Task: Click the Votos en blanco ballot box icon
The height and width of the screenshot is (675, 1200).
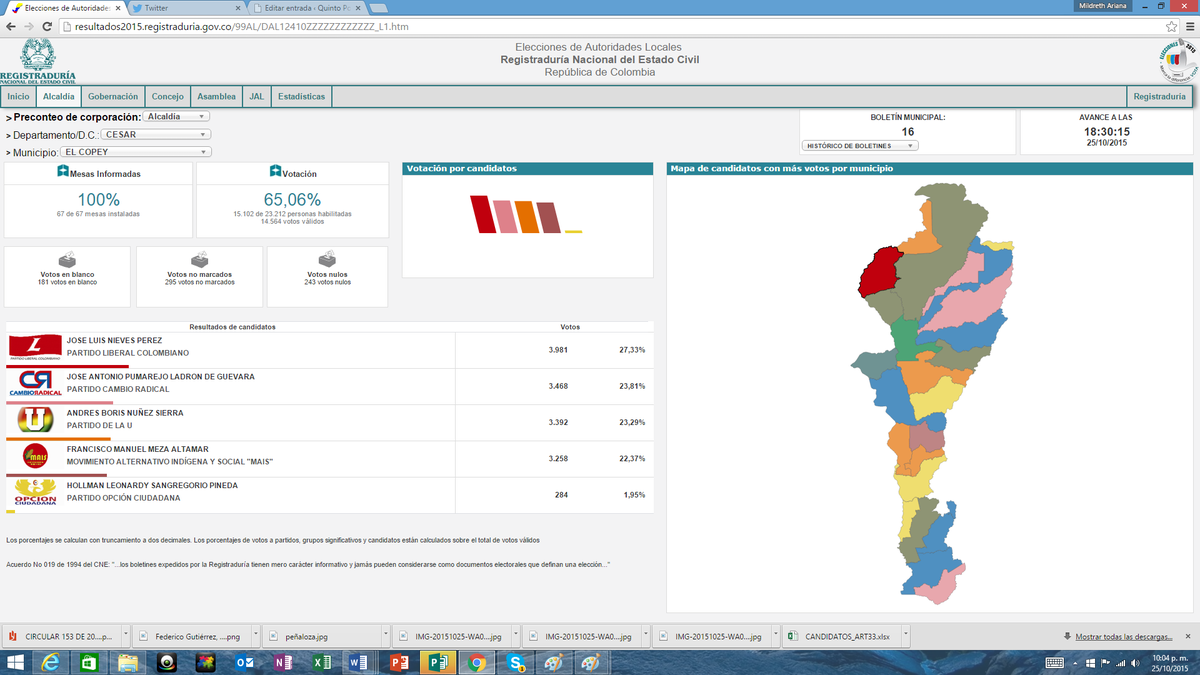Action: pyautogui.click(x=67, y=259)
